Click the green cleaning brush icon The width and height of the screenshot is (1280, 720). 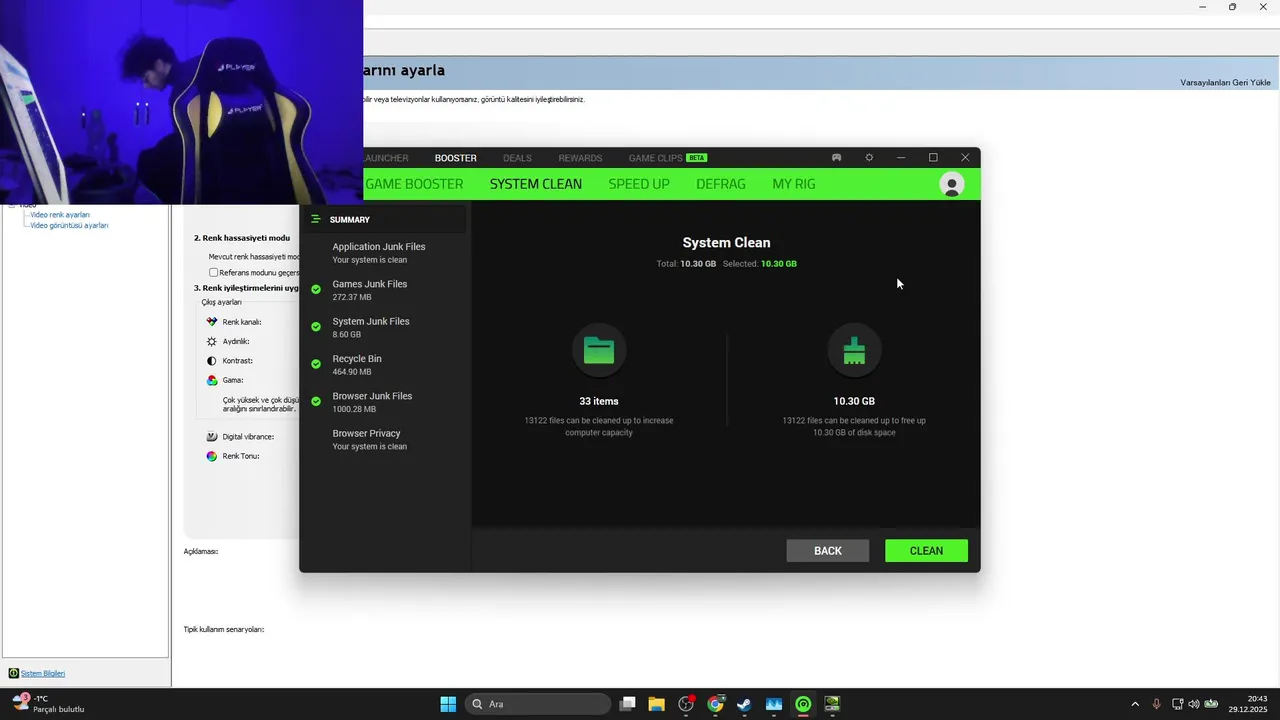(x=854, y=350)
